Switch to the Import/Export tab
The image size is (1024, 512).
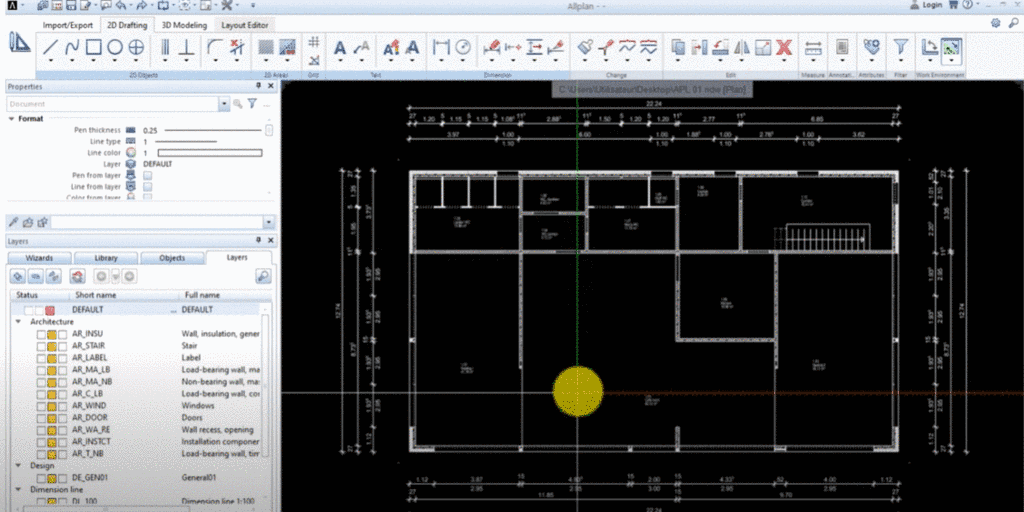68,25
